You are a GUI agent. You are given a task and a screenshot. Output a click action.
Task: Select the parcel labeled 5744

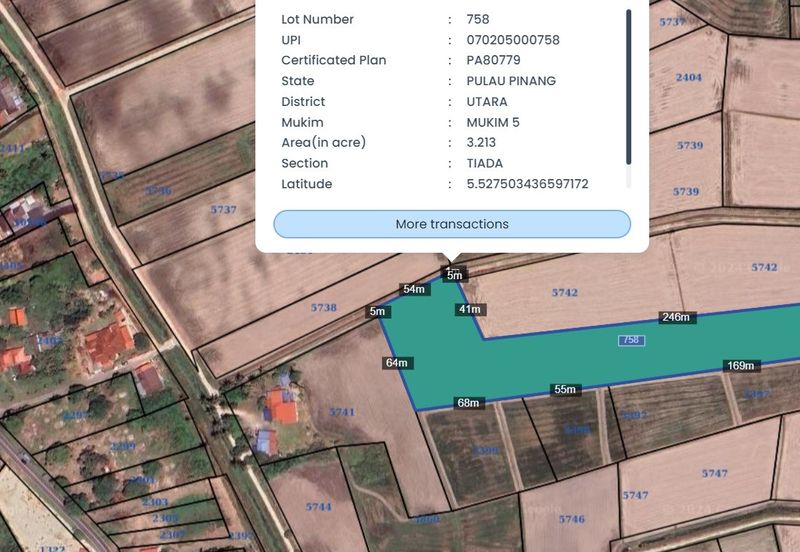(x=318, y=507)
